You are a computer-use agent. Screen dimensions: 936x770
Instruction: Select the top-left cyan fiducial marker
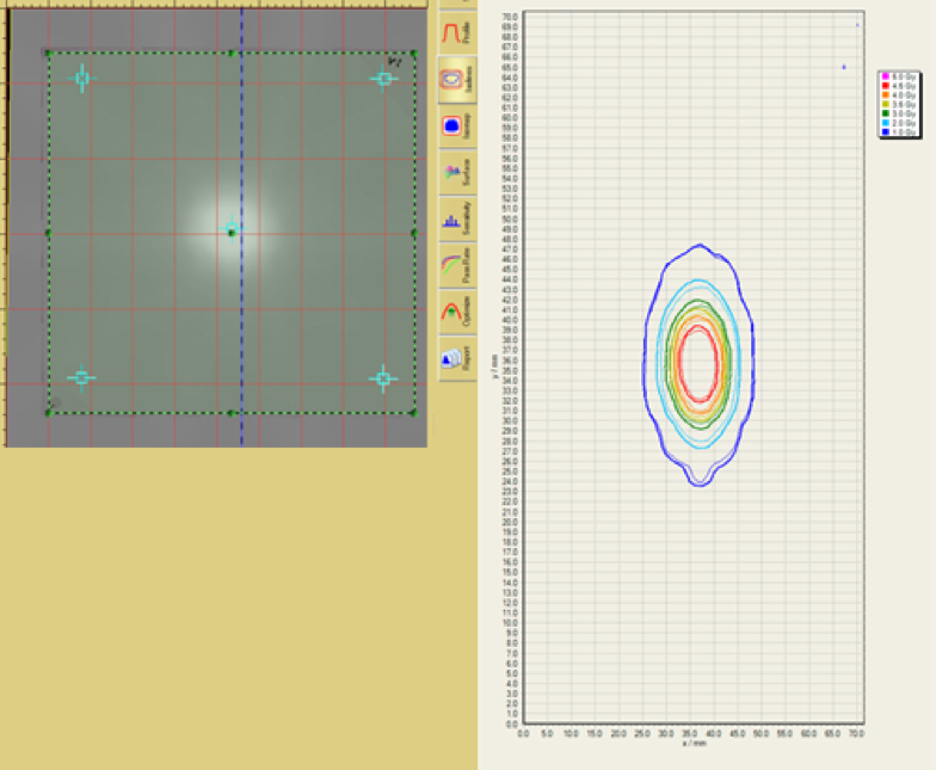coord(82,78)
